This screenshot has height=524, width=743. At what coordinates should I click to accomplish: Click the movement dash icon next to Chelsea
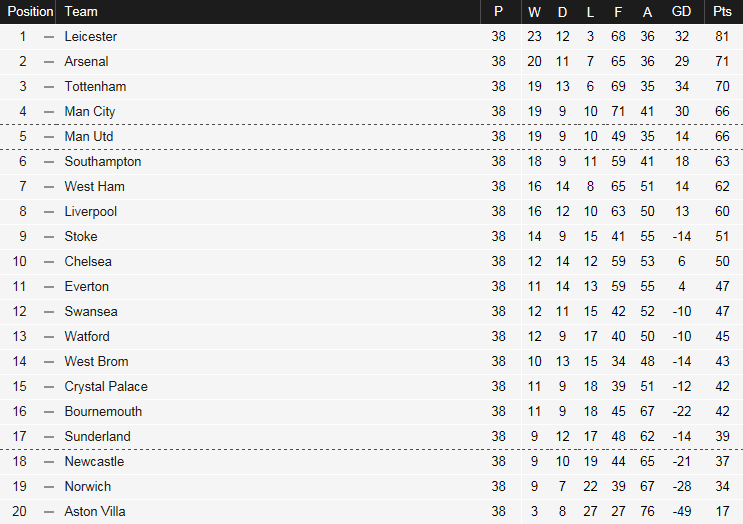(x=49, y=261)
